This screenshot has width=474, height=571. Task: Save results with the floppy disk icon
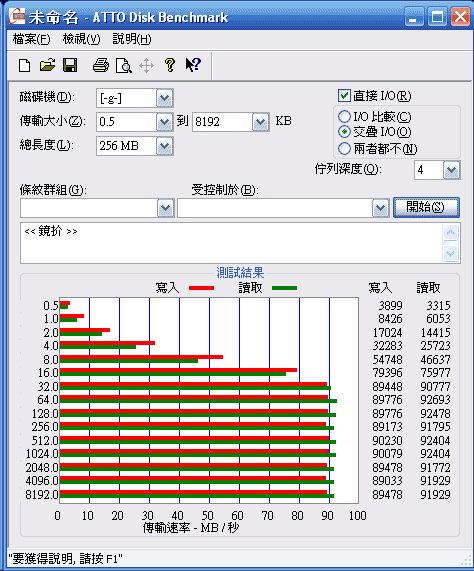(x=70, y=66)
